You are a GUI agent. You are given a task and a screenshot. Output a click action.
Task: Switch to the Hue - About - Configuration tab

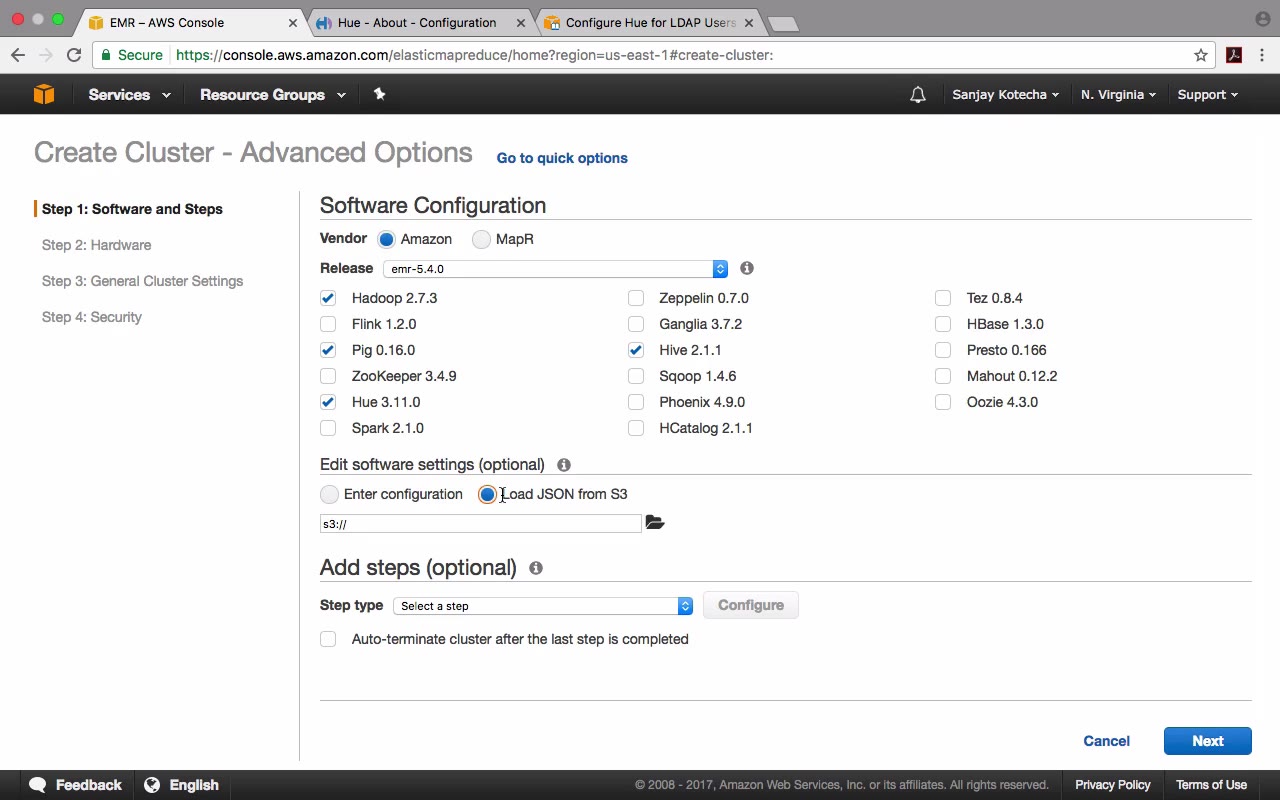point(417,22)
